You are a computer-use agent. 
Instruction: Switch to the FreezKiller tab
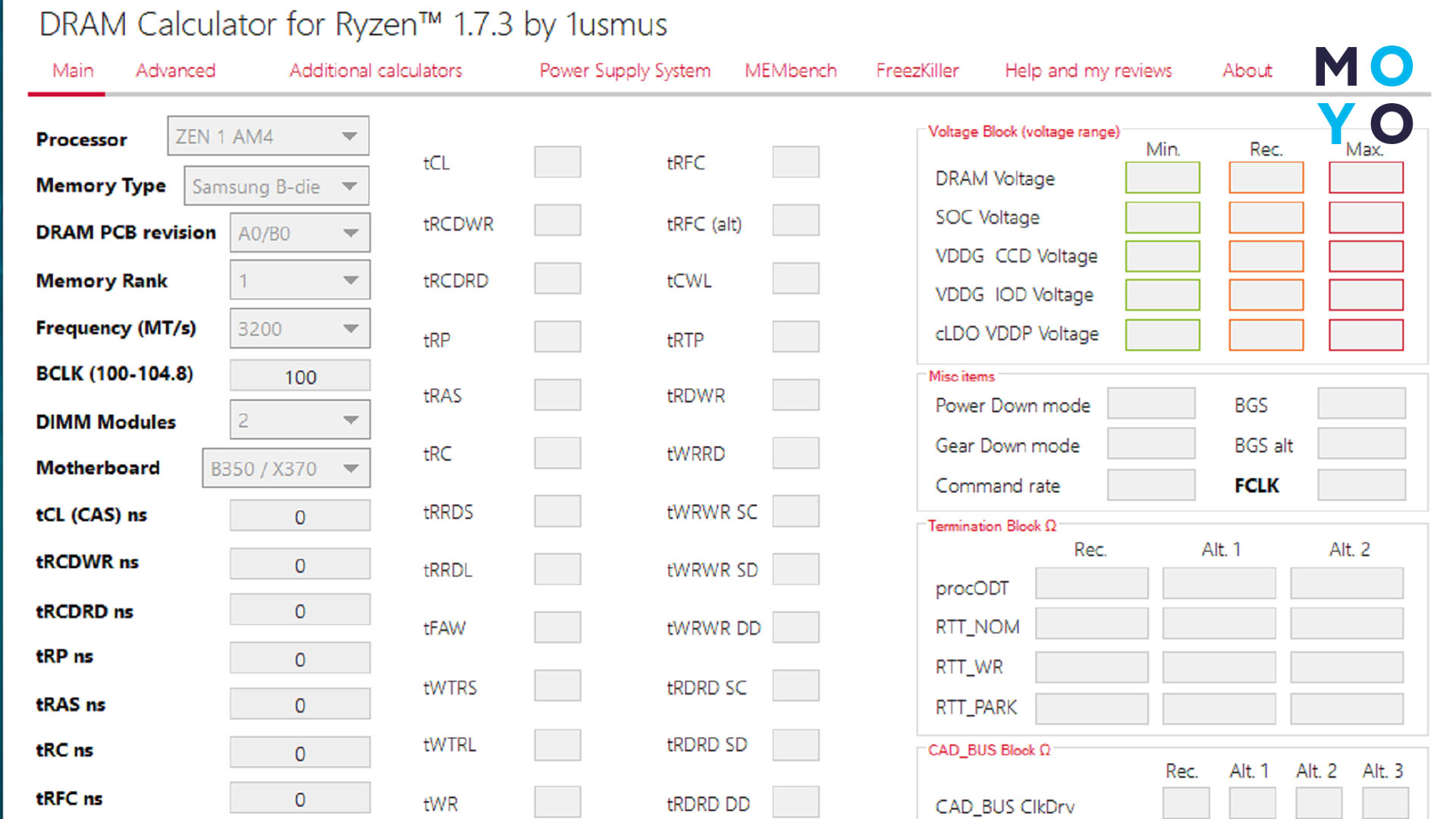tap(918, 71)
